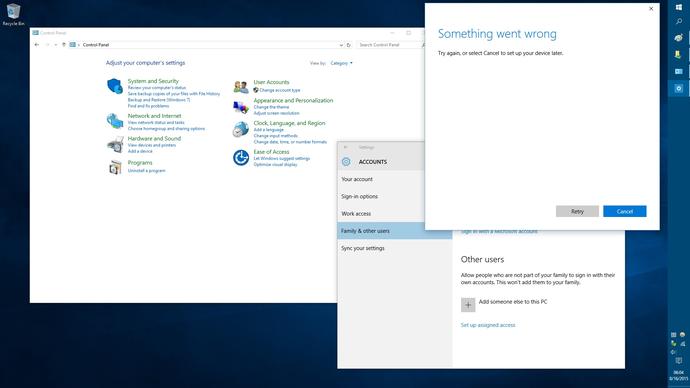Open the User Accounts people icon
The width and height of the screenshot is (690, 388).
point(241,87)
